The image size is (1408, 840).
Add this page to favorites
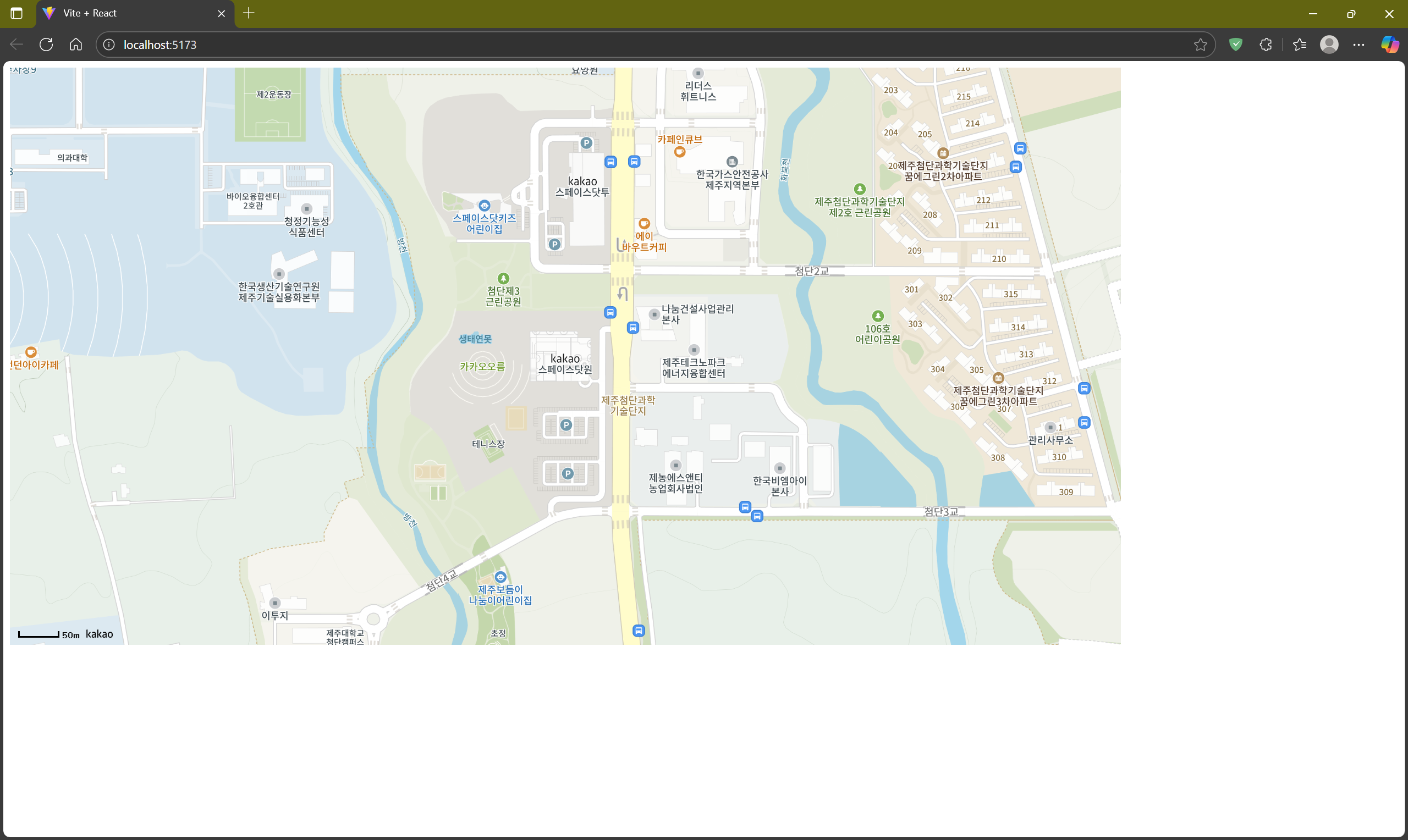tap(1200, 45)
